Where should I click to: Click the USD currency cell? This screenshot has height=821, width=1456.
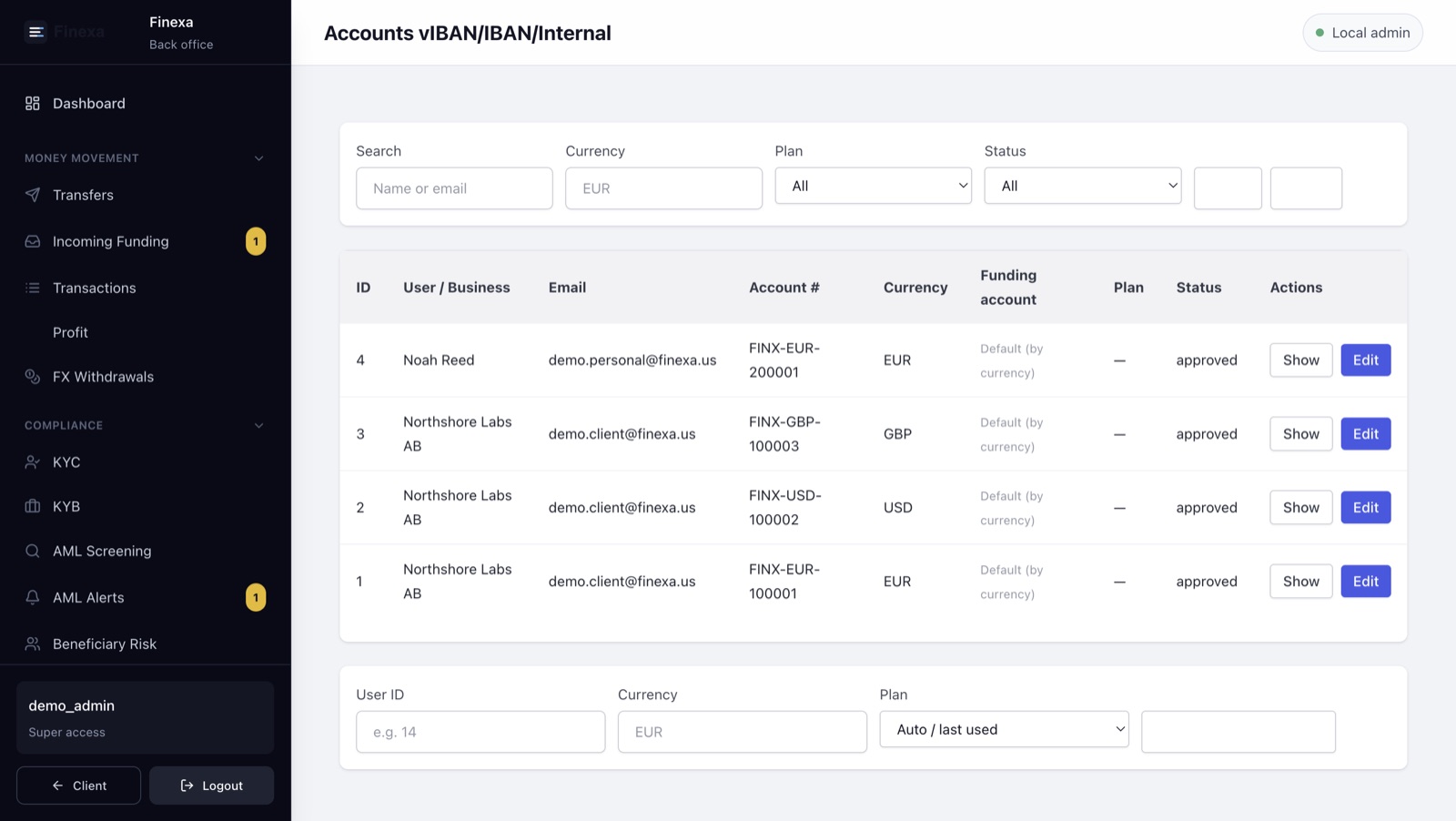pos(897,508)
